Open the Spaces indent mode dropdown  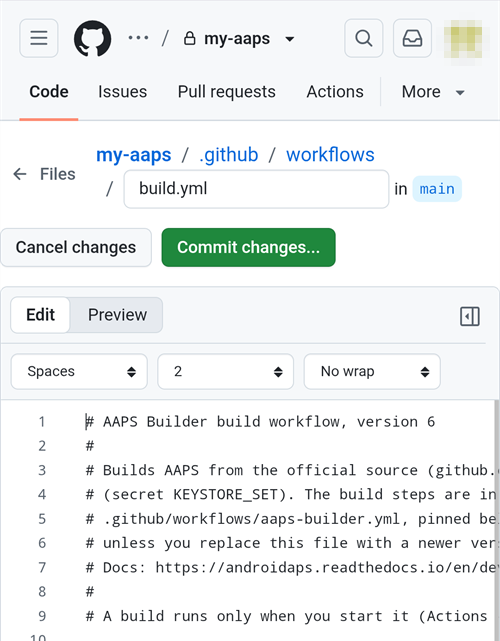[79, 371]
